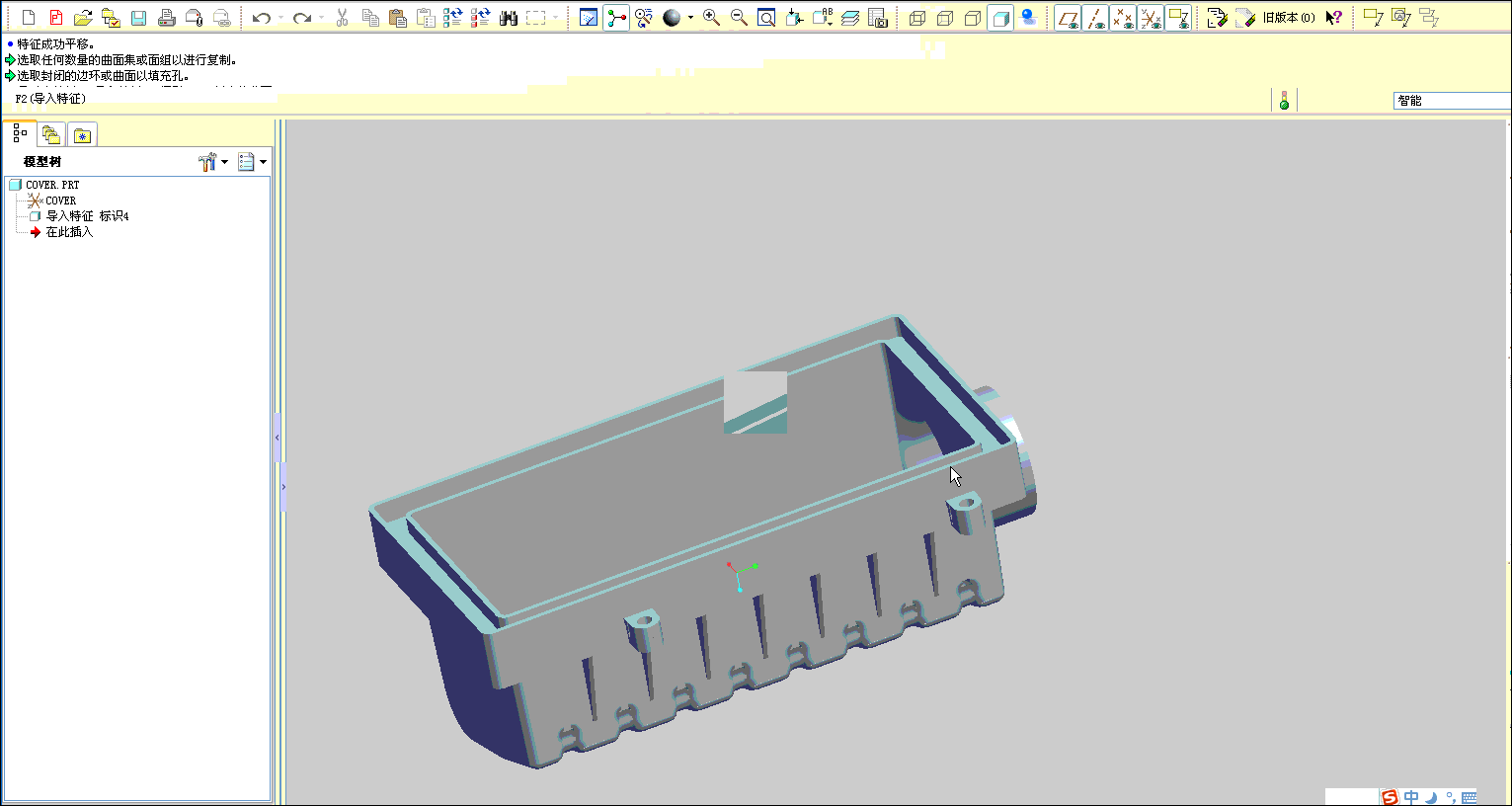Click the Paste Special icon
Screen dimensions: 1512x806
(426, 18)
